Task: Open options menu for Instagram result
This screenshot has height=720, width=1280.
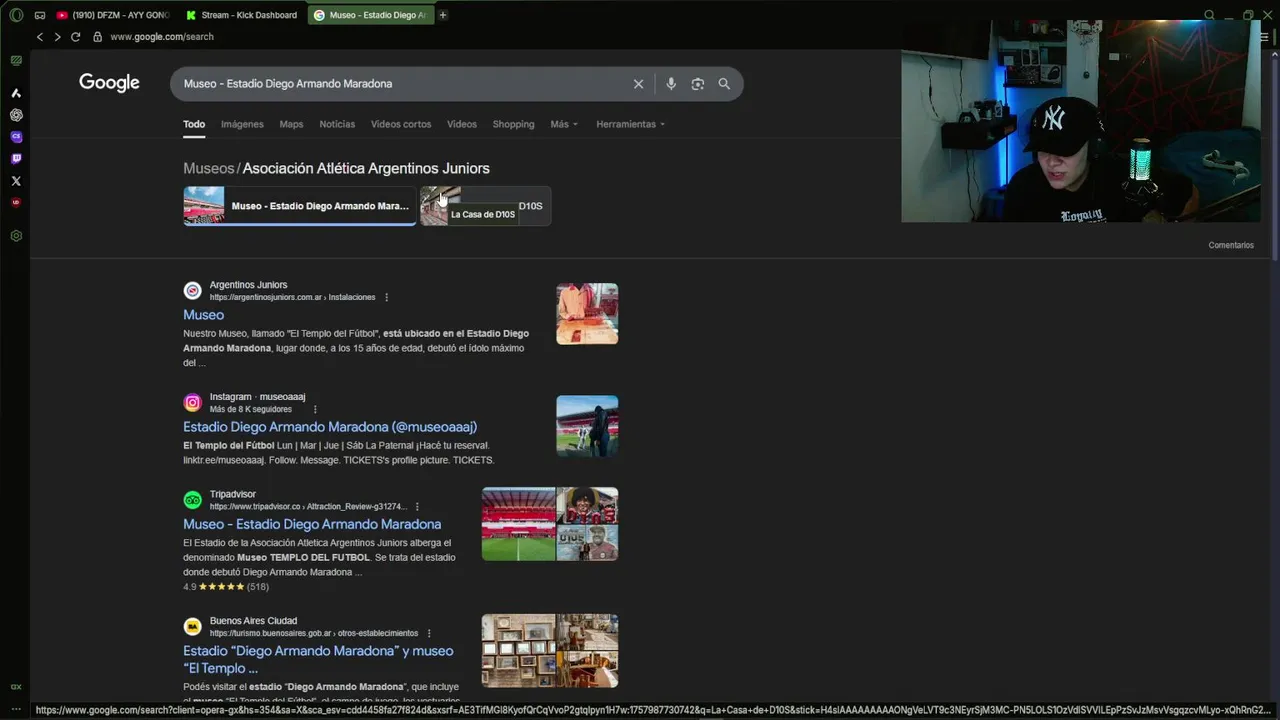Action: [315, 409]
